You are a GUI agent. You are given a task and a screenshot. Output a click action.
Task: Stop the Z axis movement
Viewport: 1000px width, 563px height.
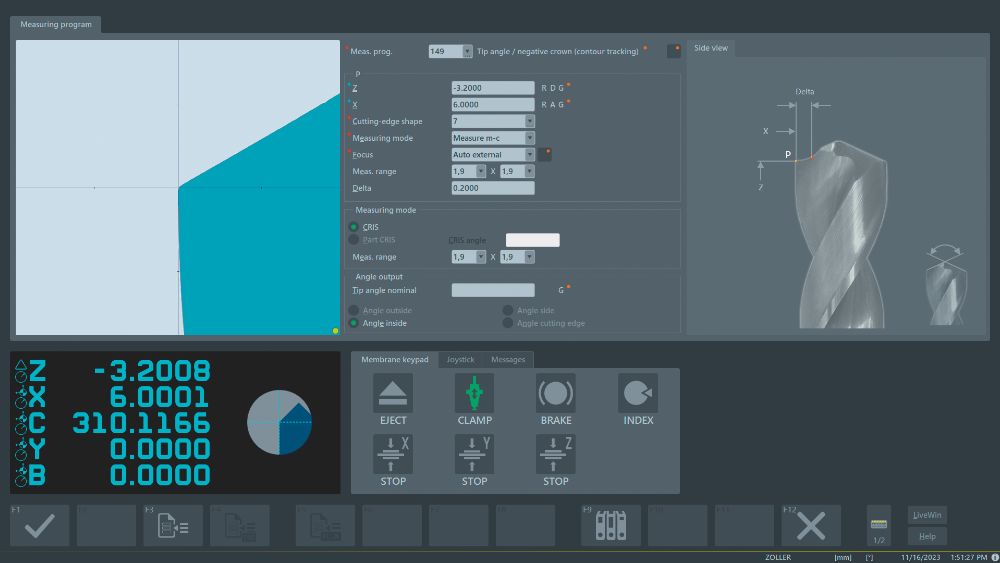(555, 454)
